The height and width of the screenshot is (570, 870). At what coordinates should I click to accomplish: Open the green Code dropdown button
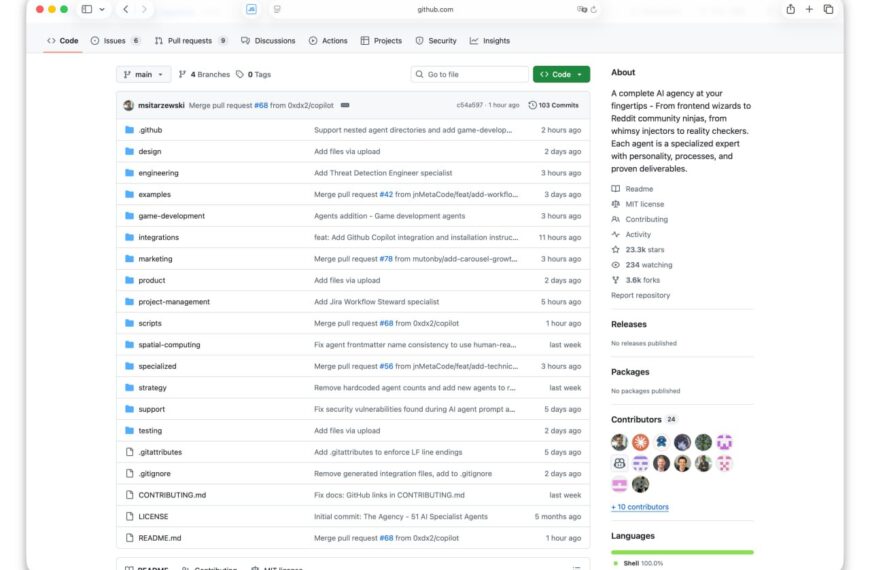pyautogui.click(x=561, y=74)
